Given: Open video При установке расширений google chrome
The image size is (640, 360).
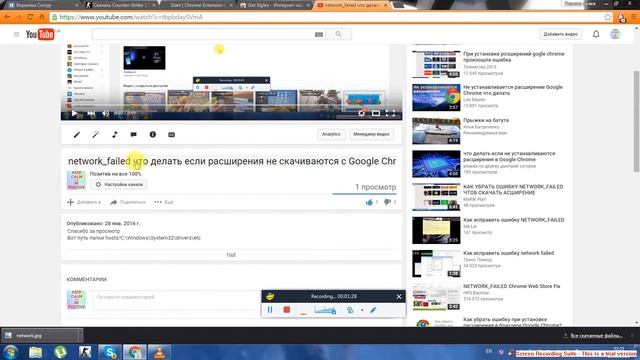Looking at the screenshot, I should pos(513,57).
